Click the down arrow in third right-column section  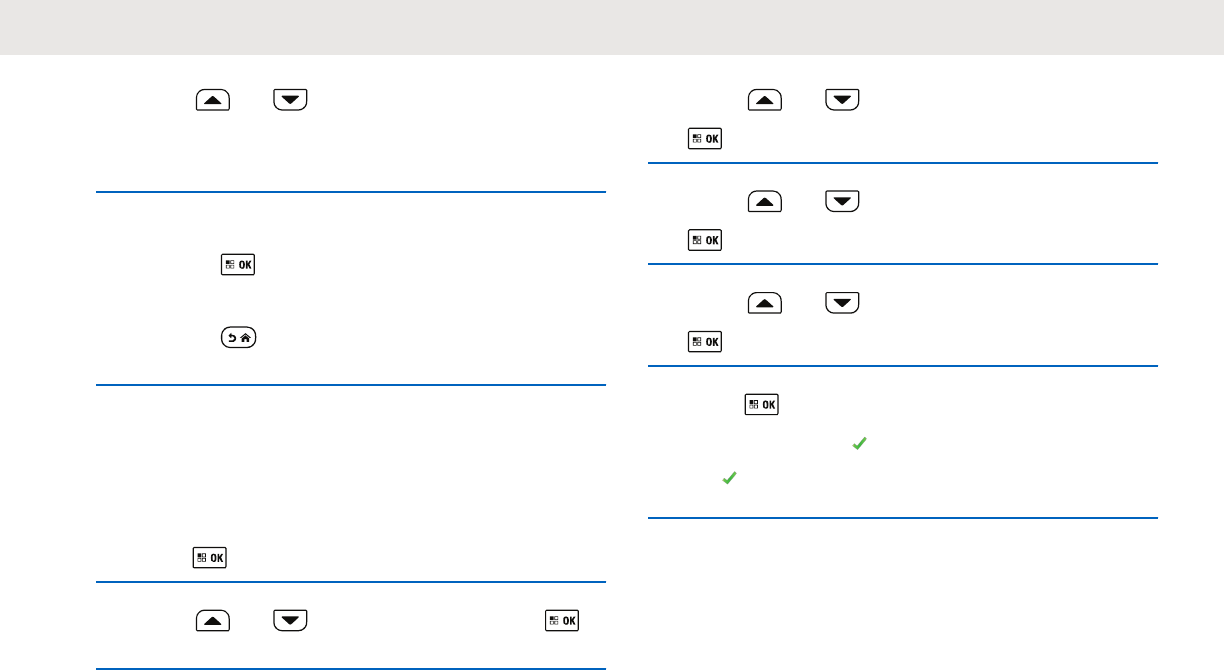843,304
